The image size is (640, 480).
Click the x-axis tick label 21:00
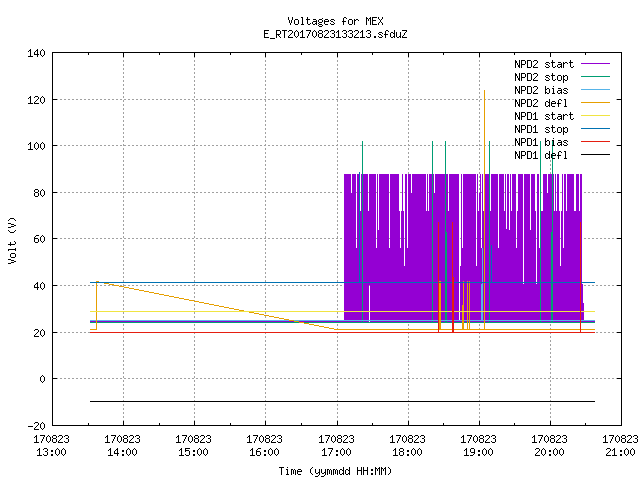click(x=620, y=452)
